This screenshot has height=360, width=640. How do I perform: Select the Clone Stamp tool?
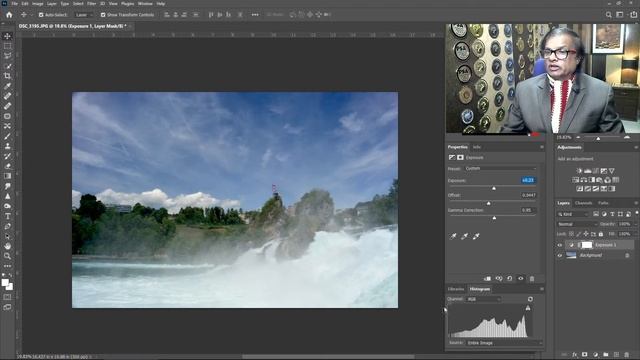(7, 146)
